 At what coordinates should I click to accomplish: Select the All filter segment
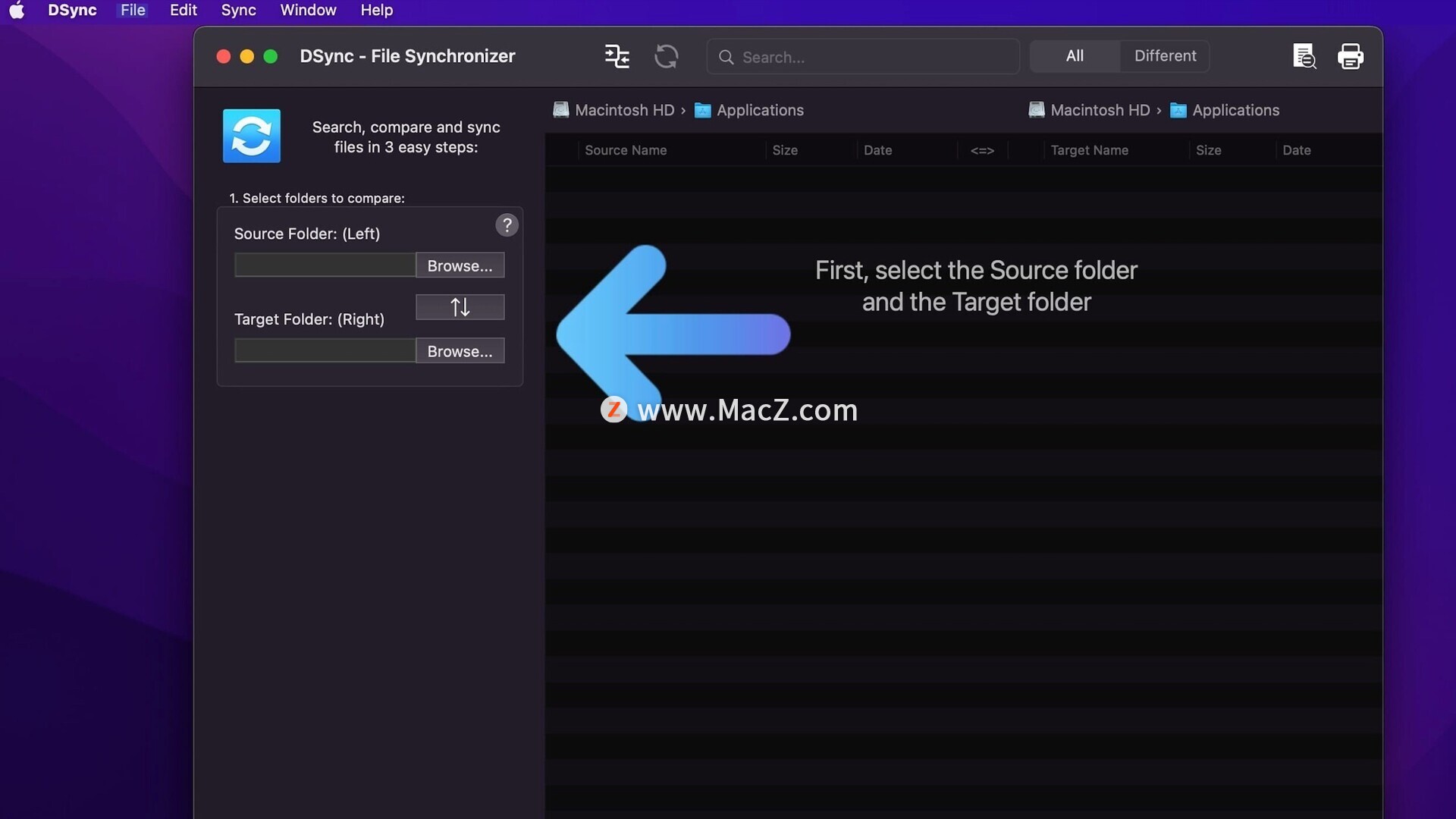point(1075,56)
